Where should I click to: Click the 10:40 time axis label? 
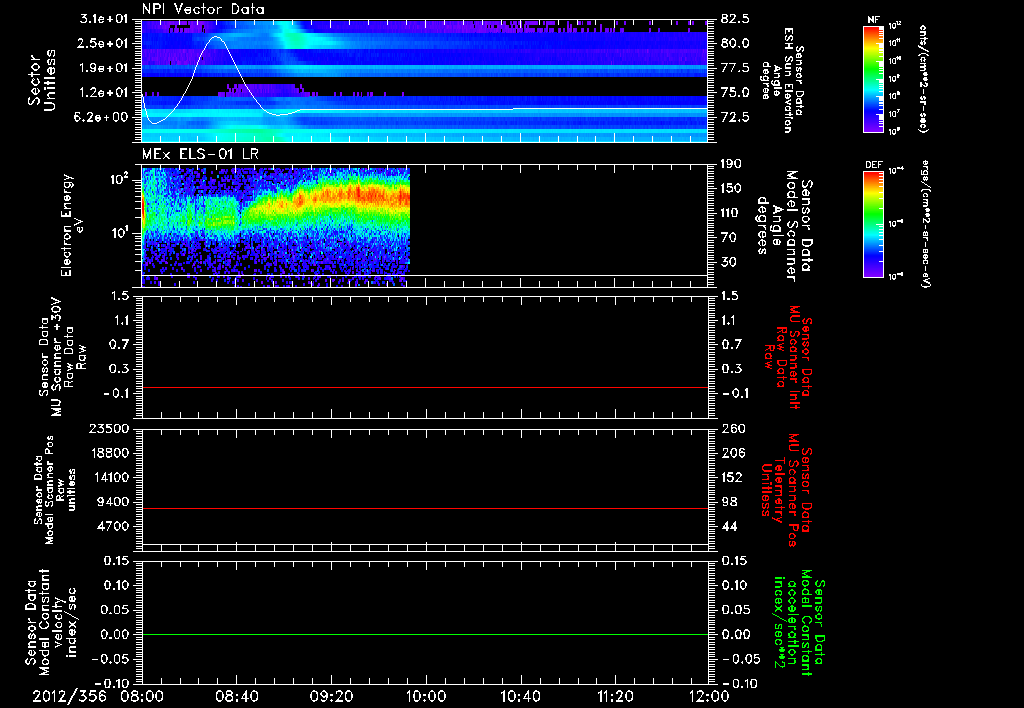coord(520,696)
